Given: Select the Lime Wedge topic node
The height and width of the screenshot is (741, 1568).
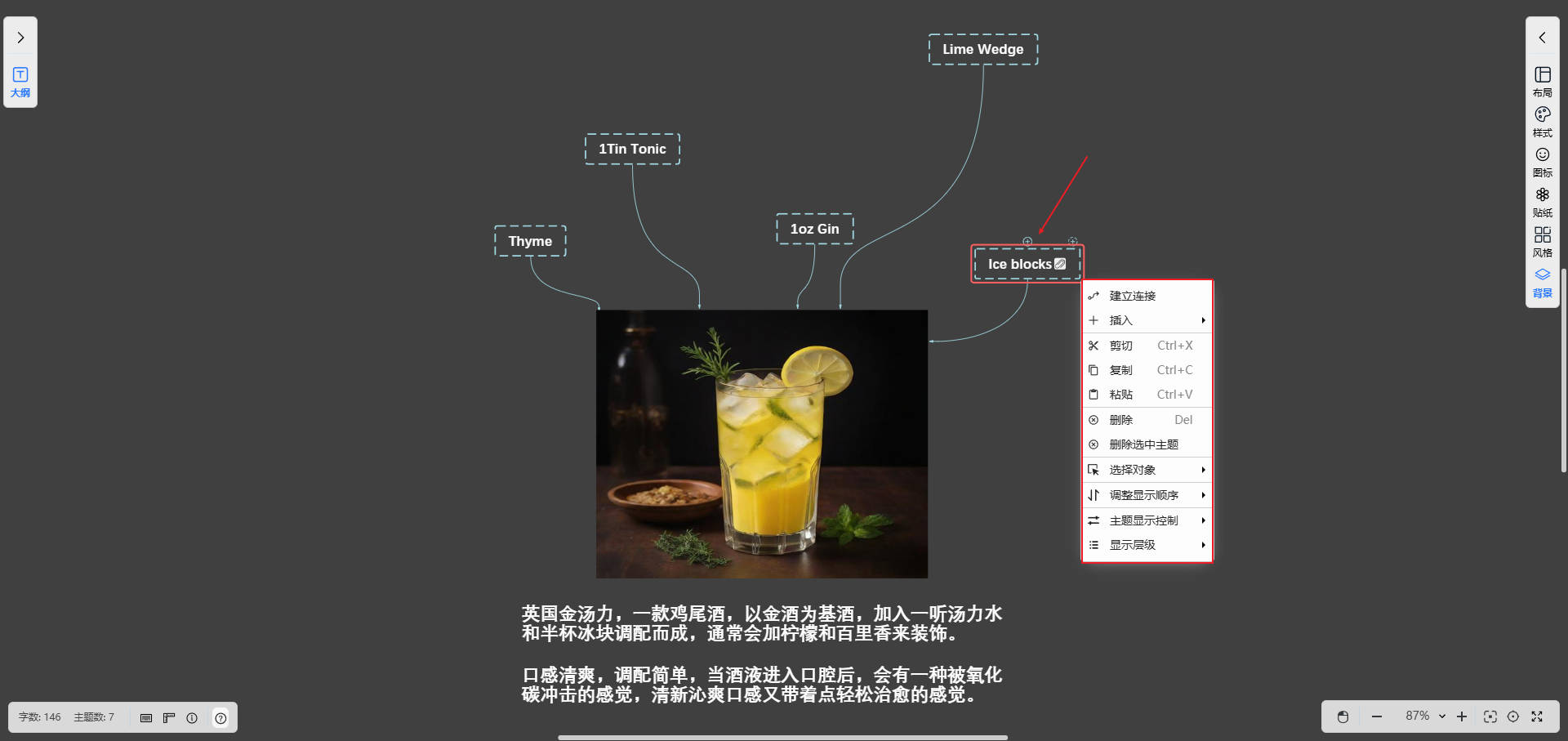Looking at the screenshot, I should [x=982, y=49].
